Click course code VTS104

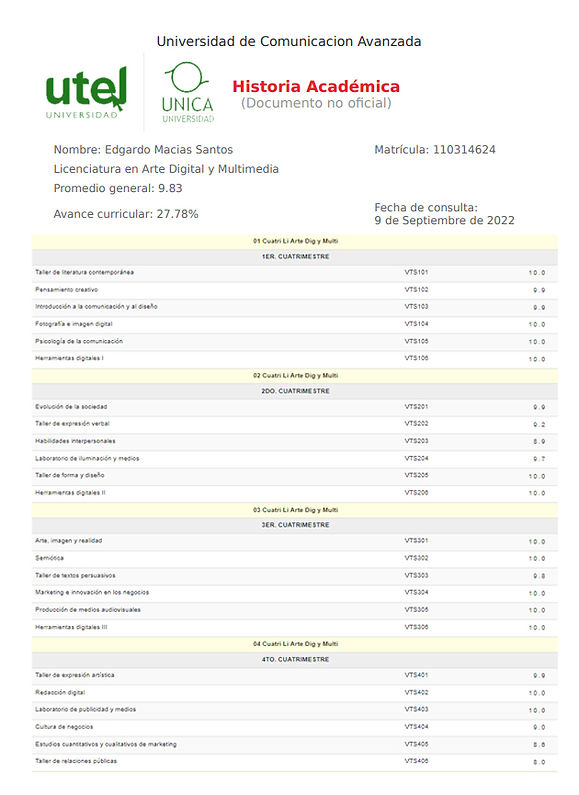tap(416, 324)
